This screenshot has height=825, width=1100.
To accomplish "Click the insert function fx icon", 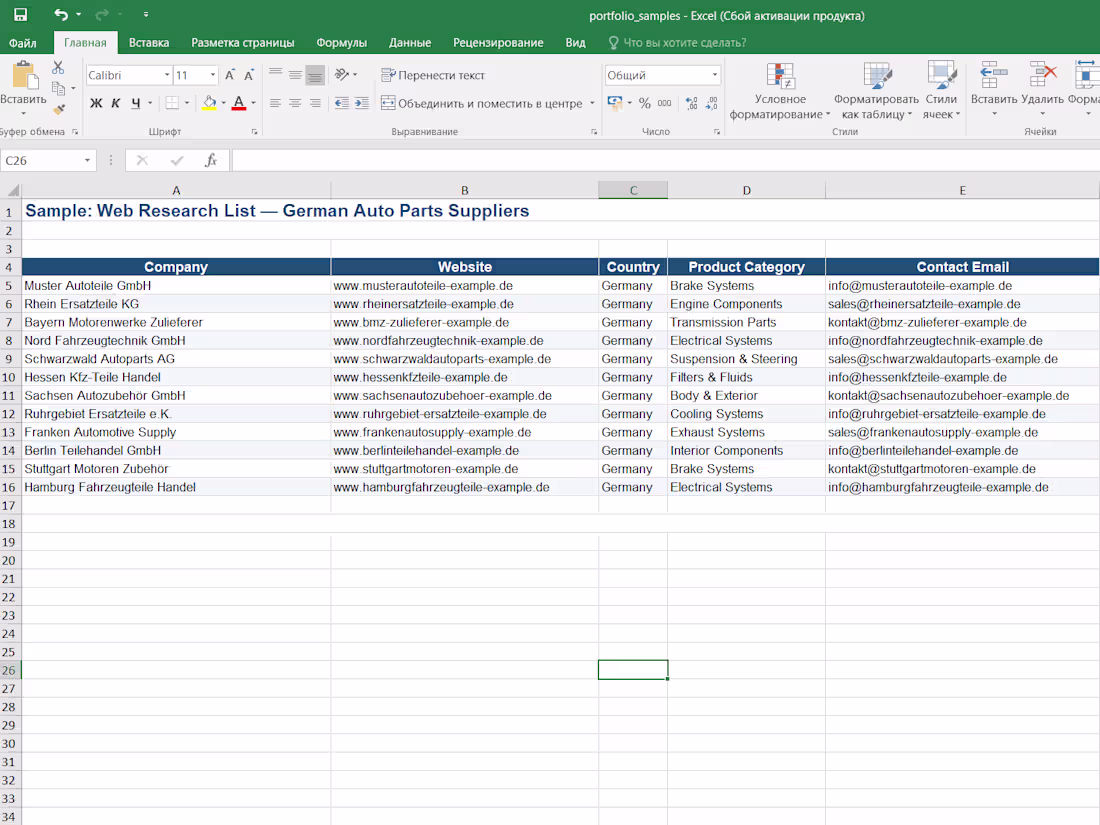I will pos(210,161).
